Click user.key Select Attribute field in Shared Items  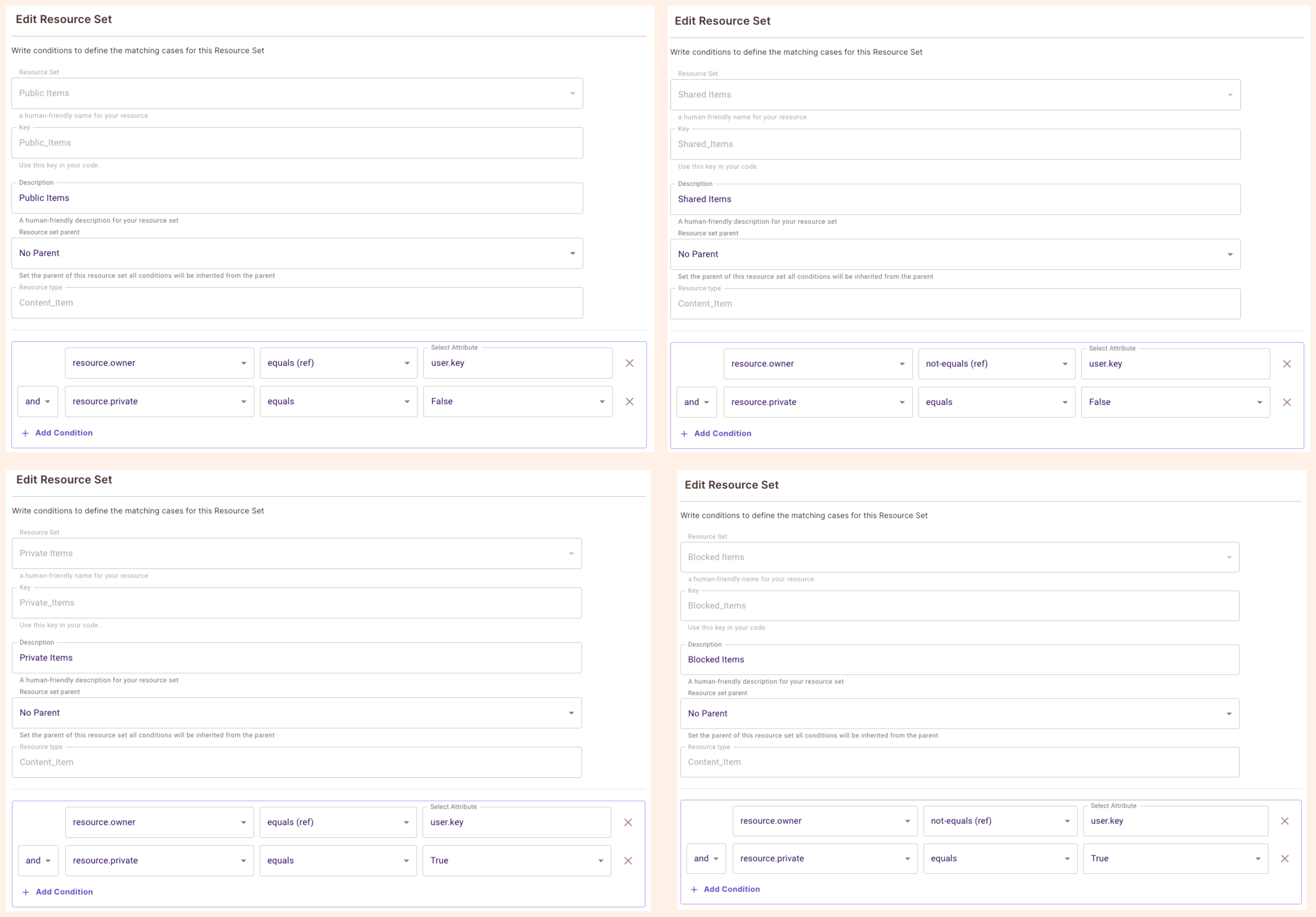(x=1176, y=364)
